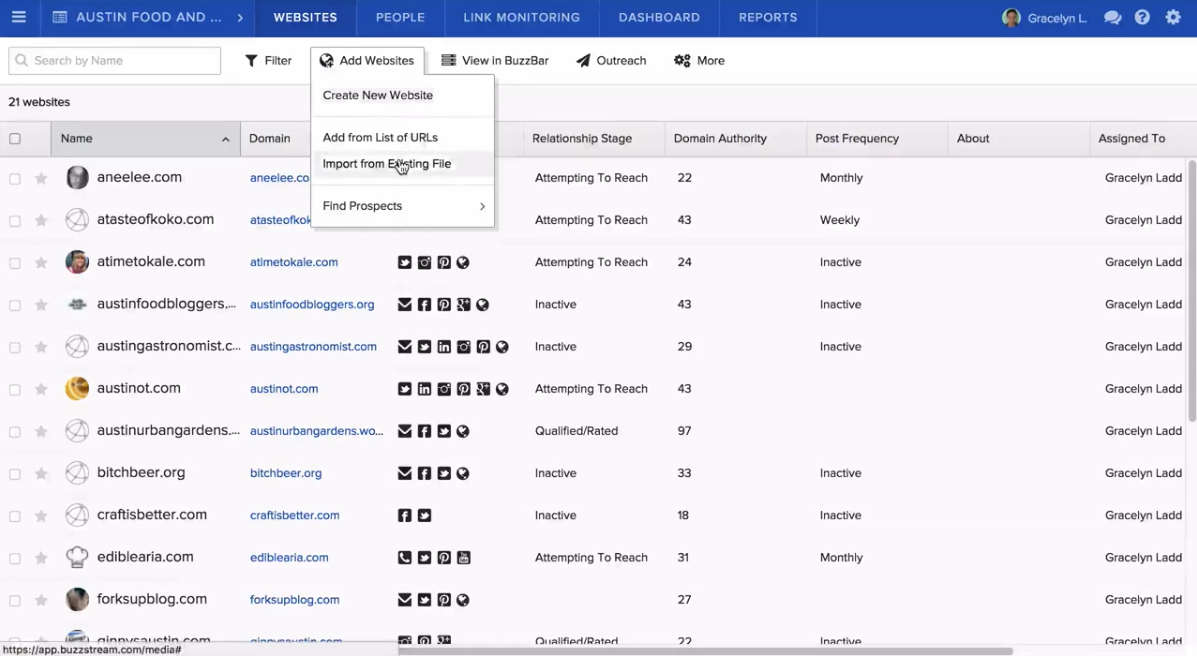Click the Google+ icon for austinfoodbloggers.org
Screen dimensions: 1197x656
pos(463,305)
